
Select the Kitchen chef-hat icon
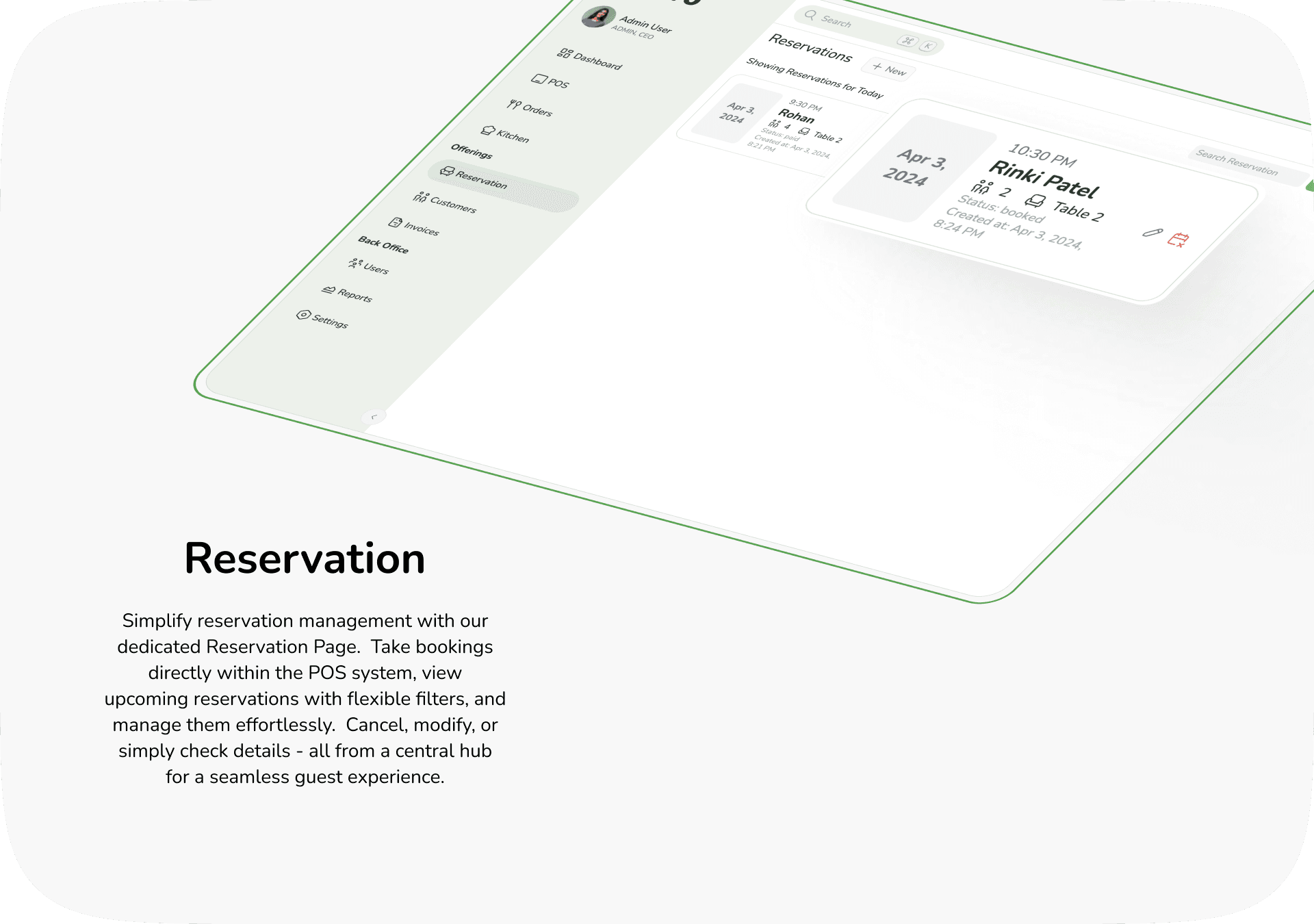pos(488,130)
